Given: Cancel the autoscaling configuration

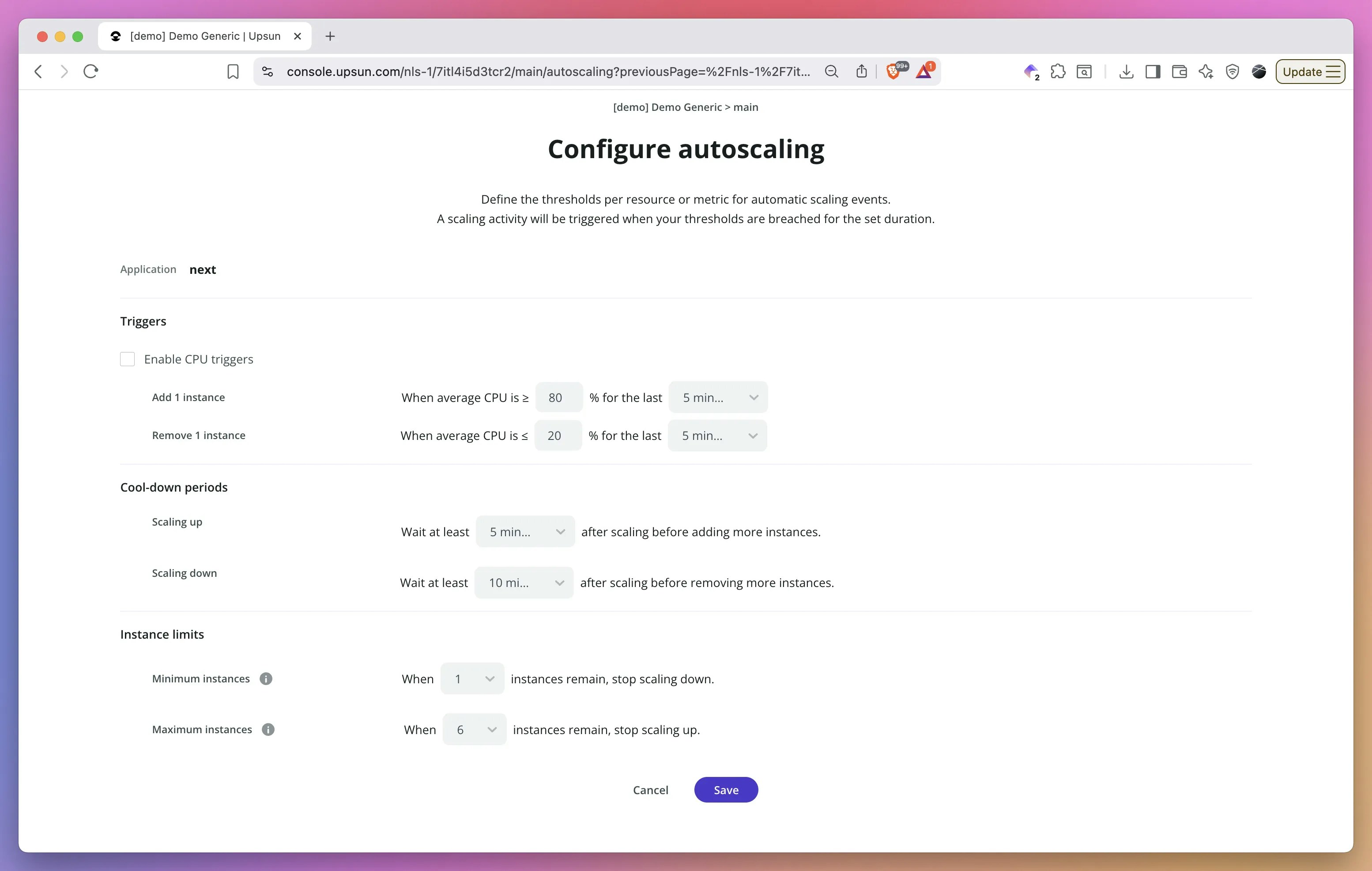Looking at the screenshot, I should click(650, 790).
